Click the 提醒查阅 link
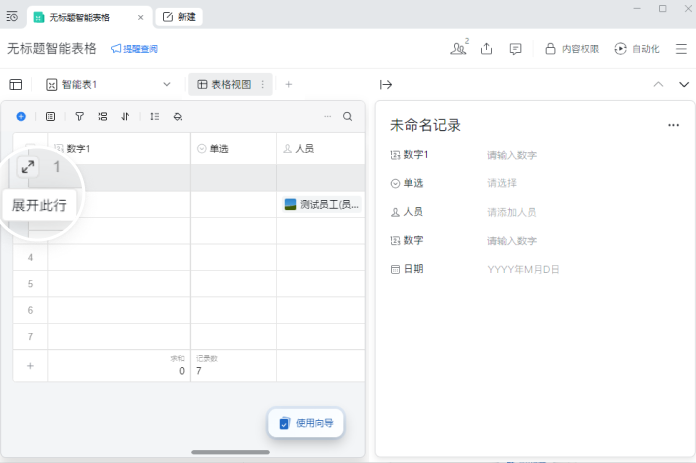Image resolution: width=696 pixels, height=463 pixels. 134,49
